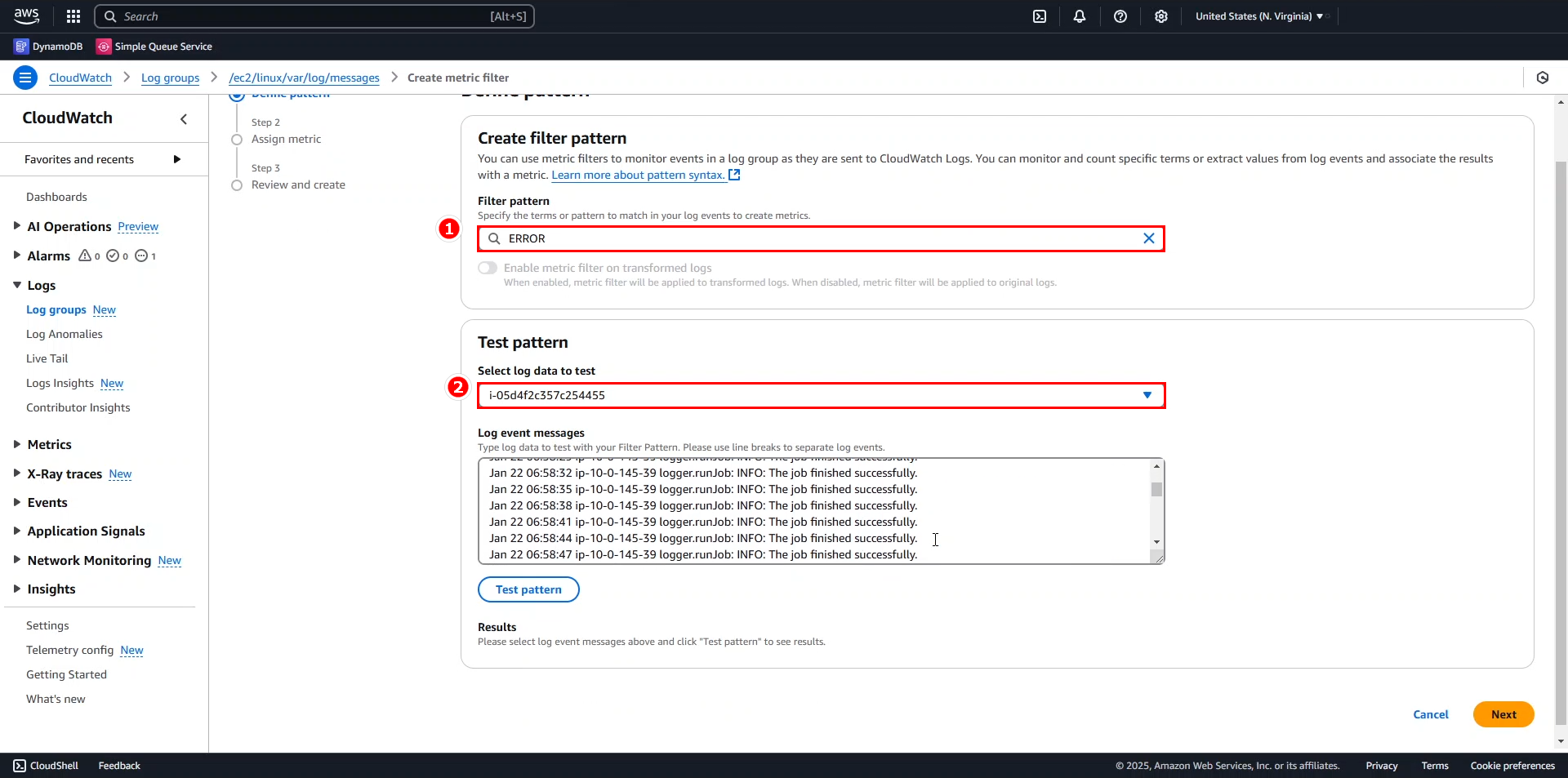
Task: Open the AWS services grid menu
Action: [73, 16]
